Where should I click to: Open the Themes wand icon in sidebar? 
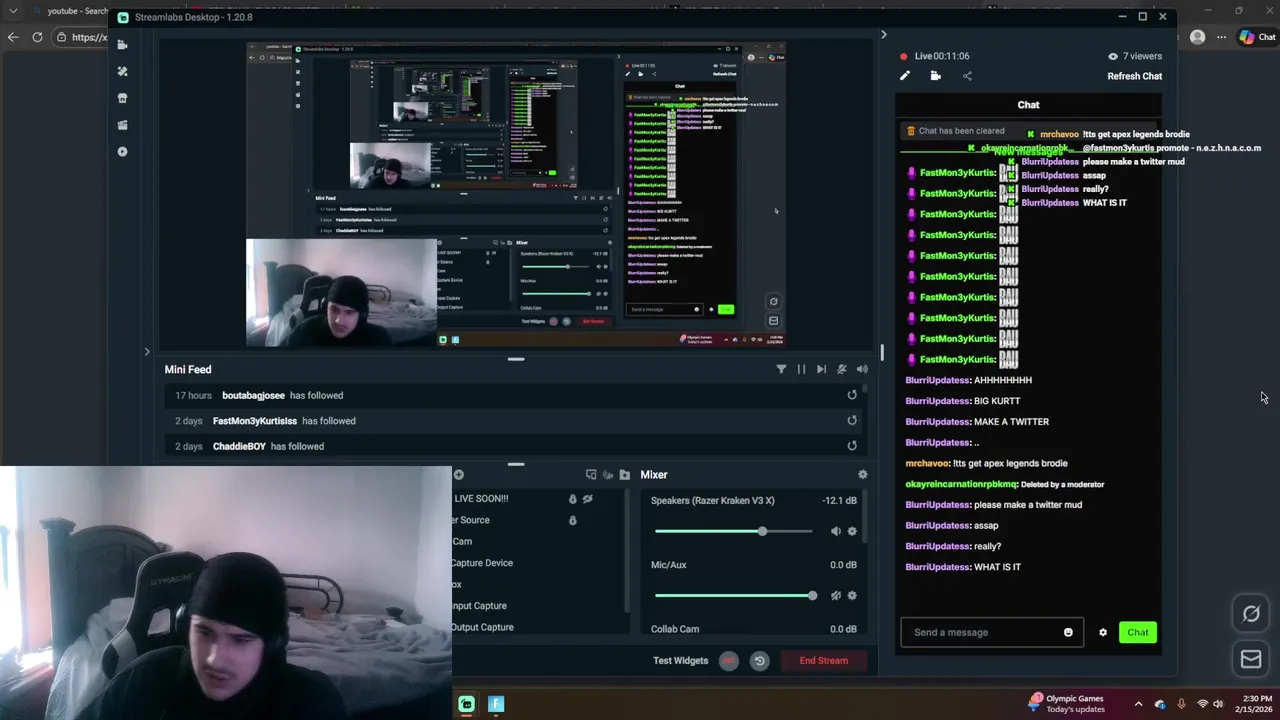pos(122,72)
